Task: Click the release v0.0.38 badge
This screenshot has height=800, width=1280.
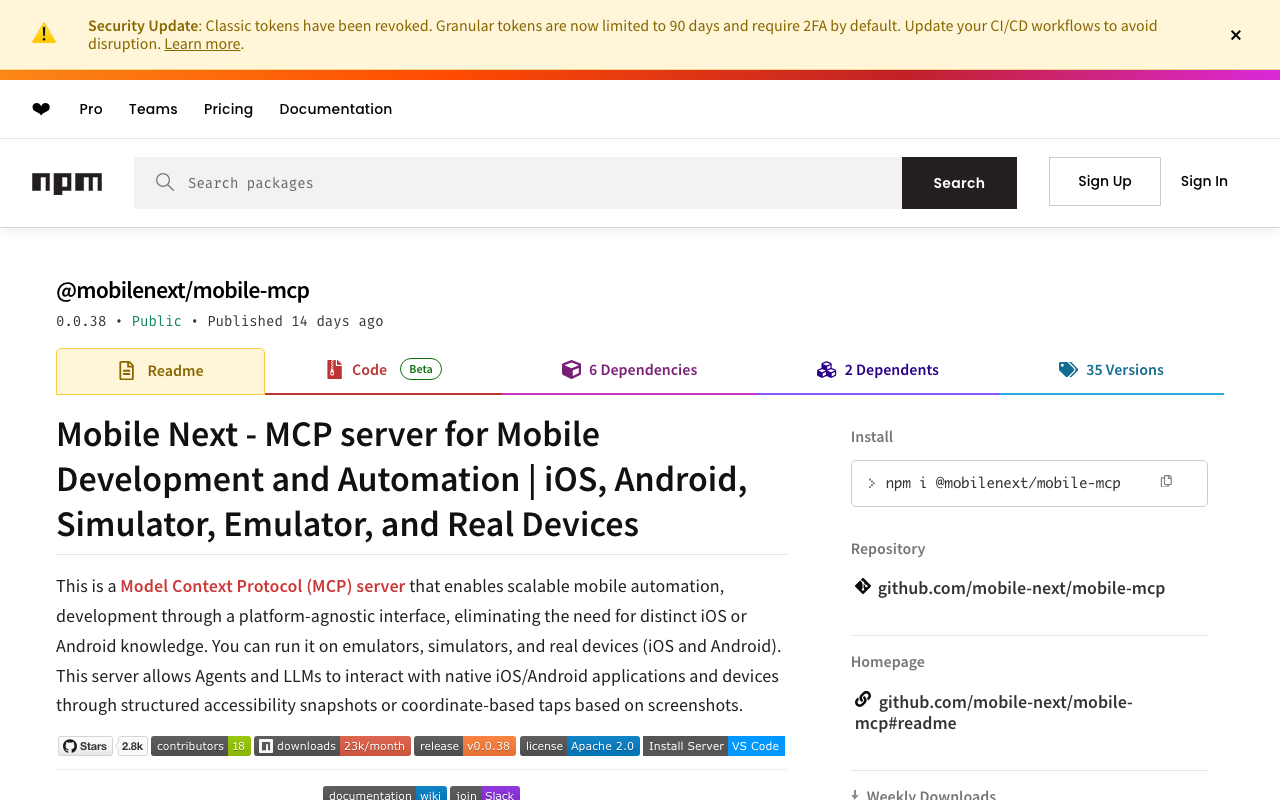Action: tap(465, 746)
